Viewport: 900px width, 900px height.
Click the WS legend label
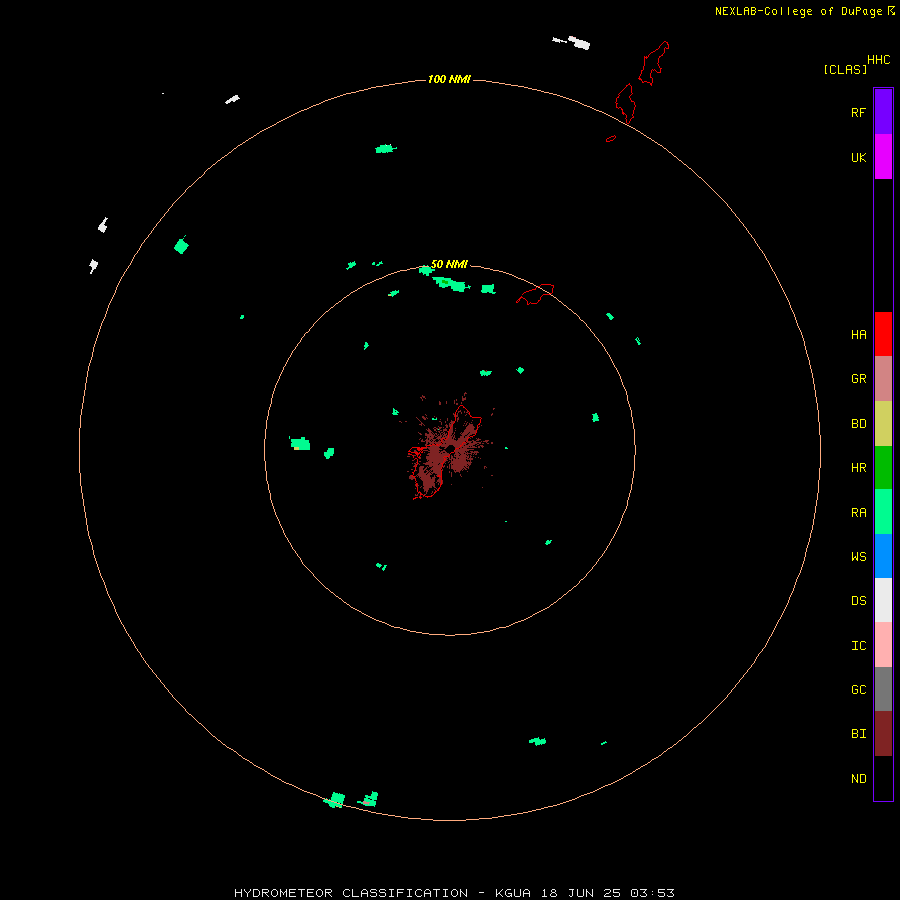tap(858, 557)
